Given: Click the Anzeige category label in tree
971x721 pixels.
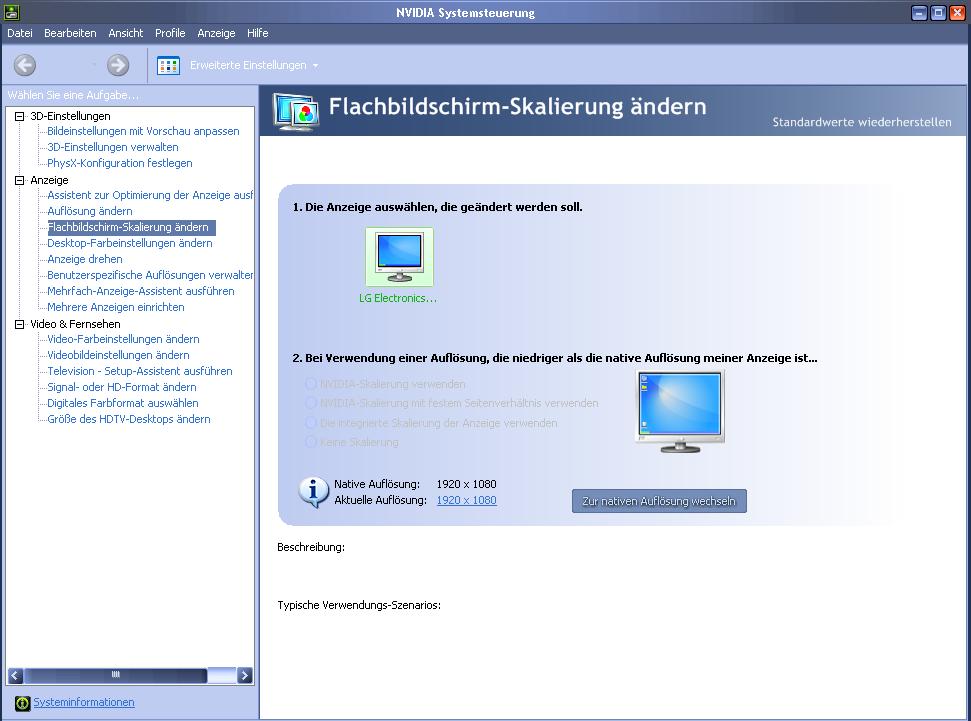Looking at the screenshot, I should pyautogui.click(x=50, y=180).
